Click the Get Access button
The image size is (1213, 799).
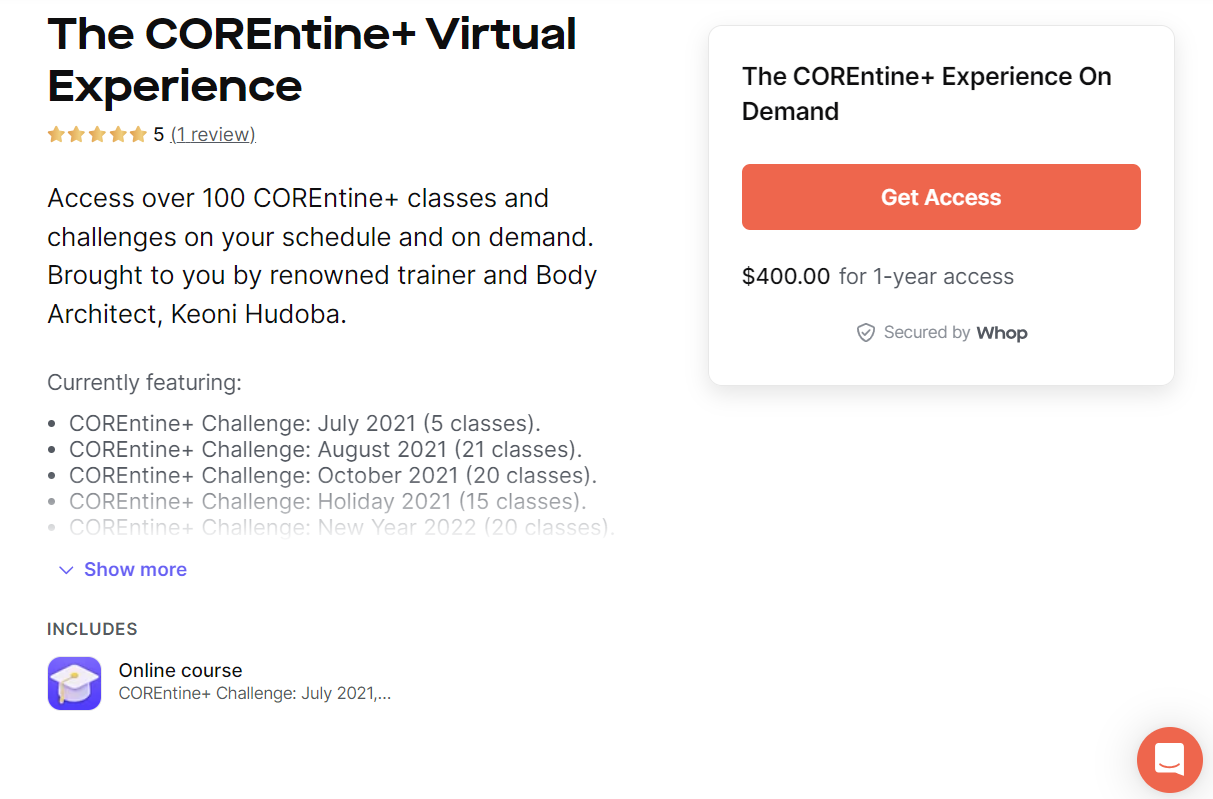[x=940, y=197]
